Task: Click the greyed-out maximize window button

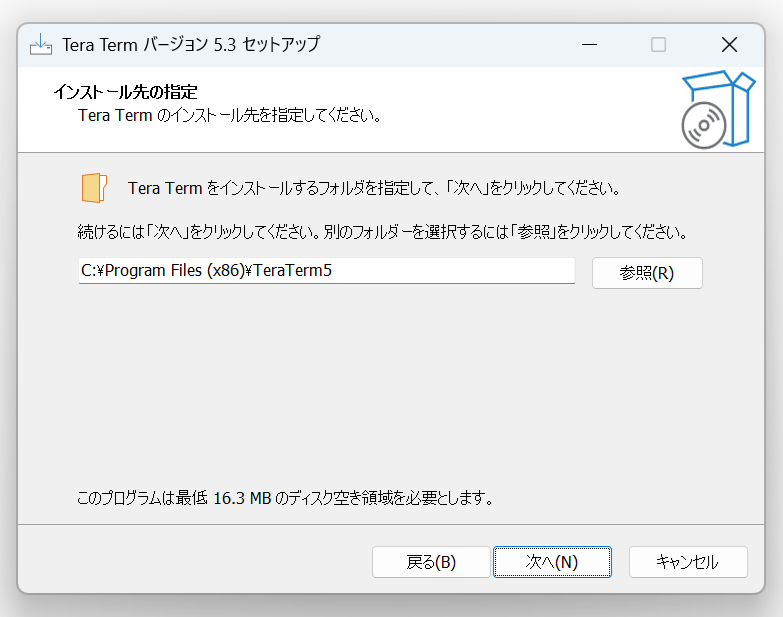Action: point(658,44)
